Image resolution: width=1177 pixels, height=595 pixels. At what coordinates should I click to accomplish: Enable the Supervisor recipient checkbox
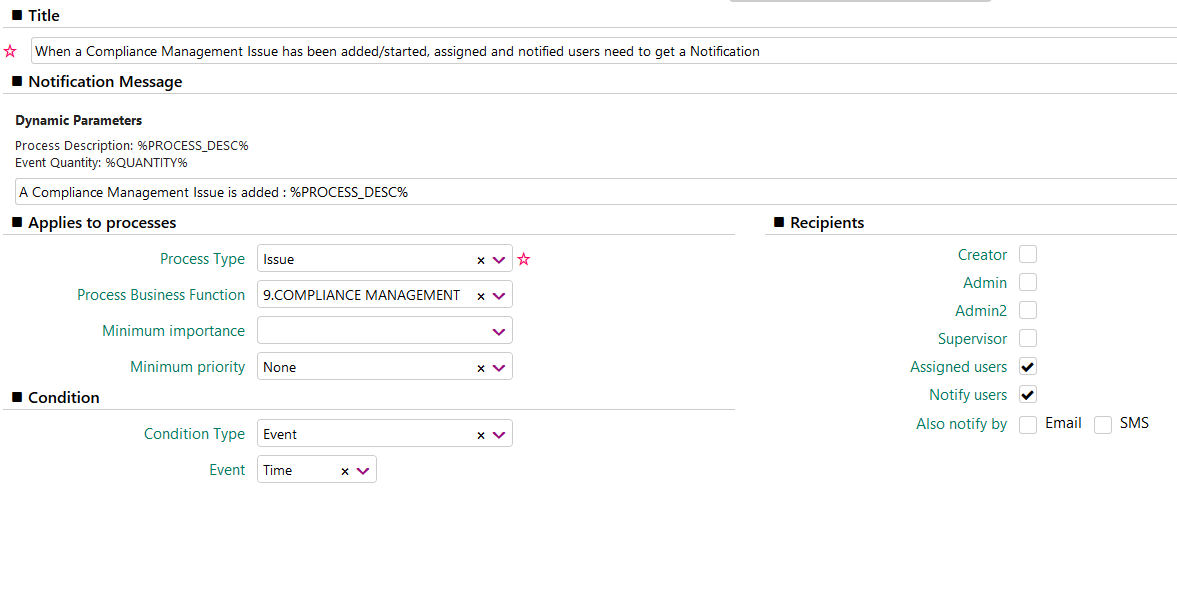click(1028, 338)
